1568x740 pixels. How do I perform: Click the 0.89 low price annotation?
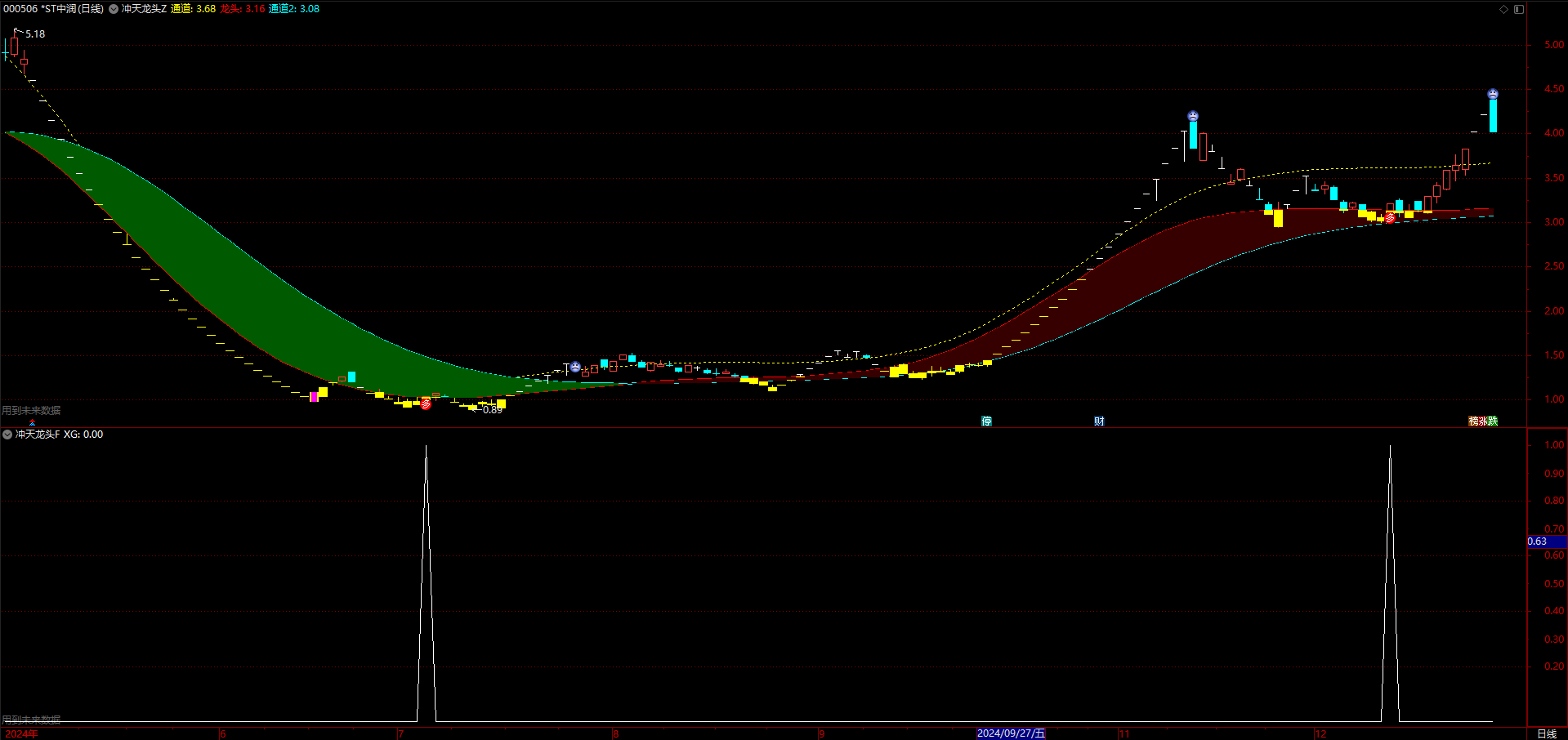pos(493,410)
